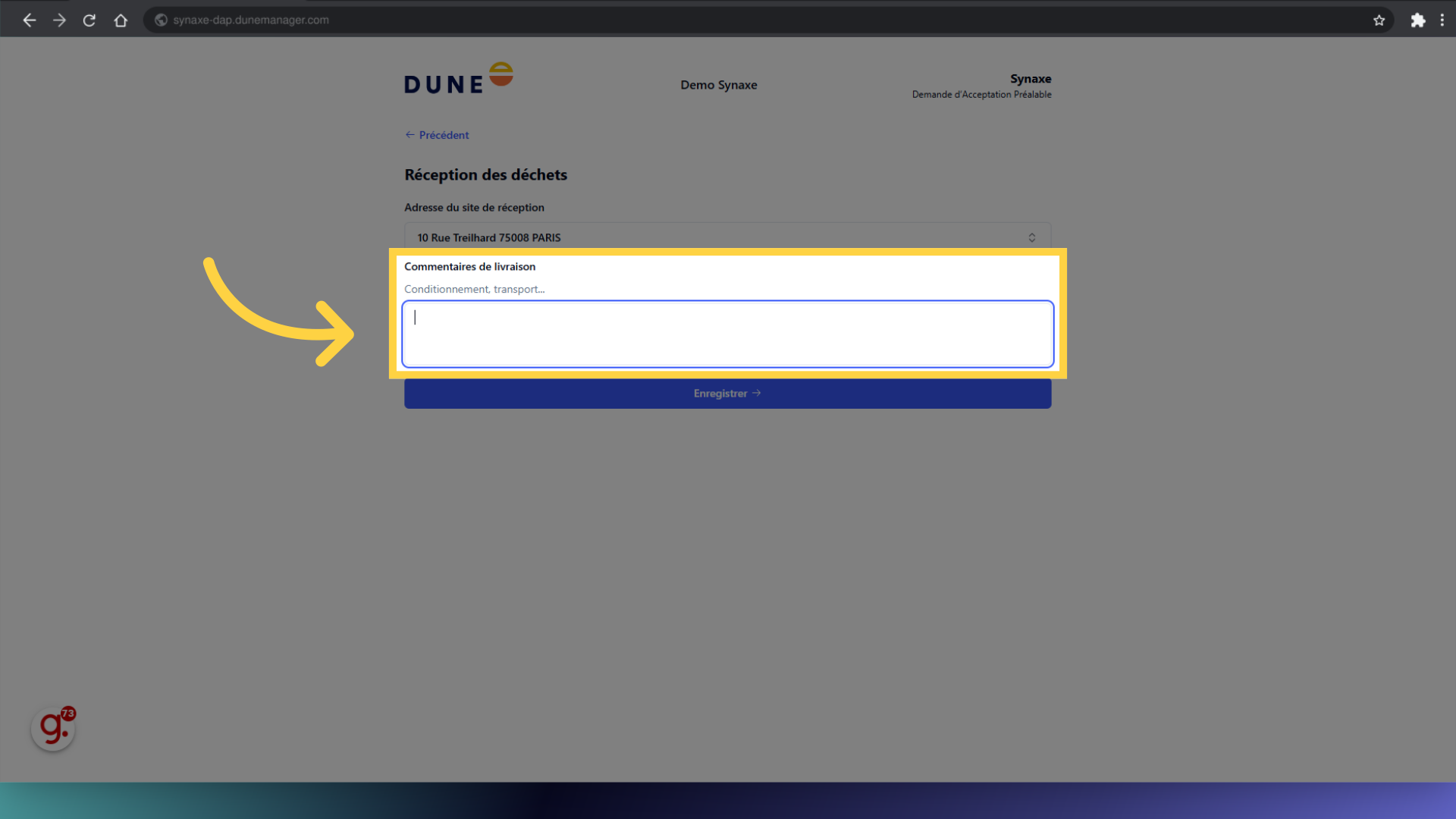Click the DUNE logo

point(458,79)
